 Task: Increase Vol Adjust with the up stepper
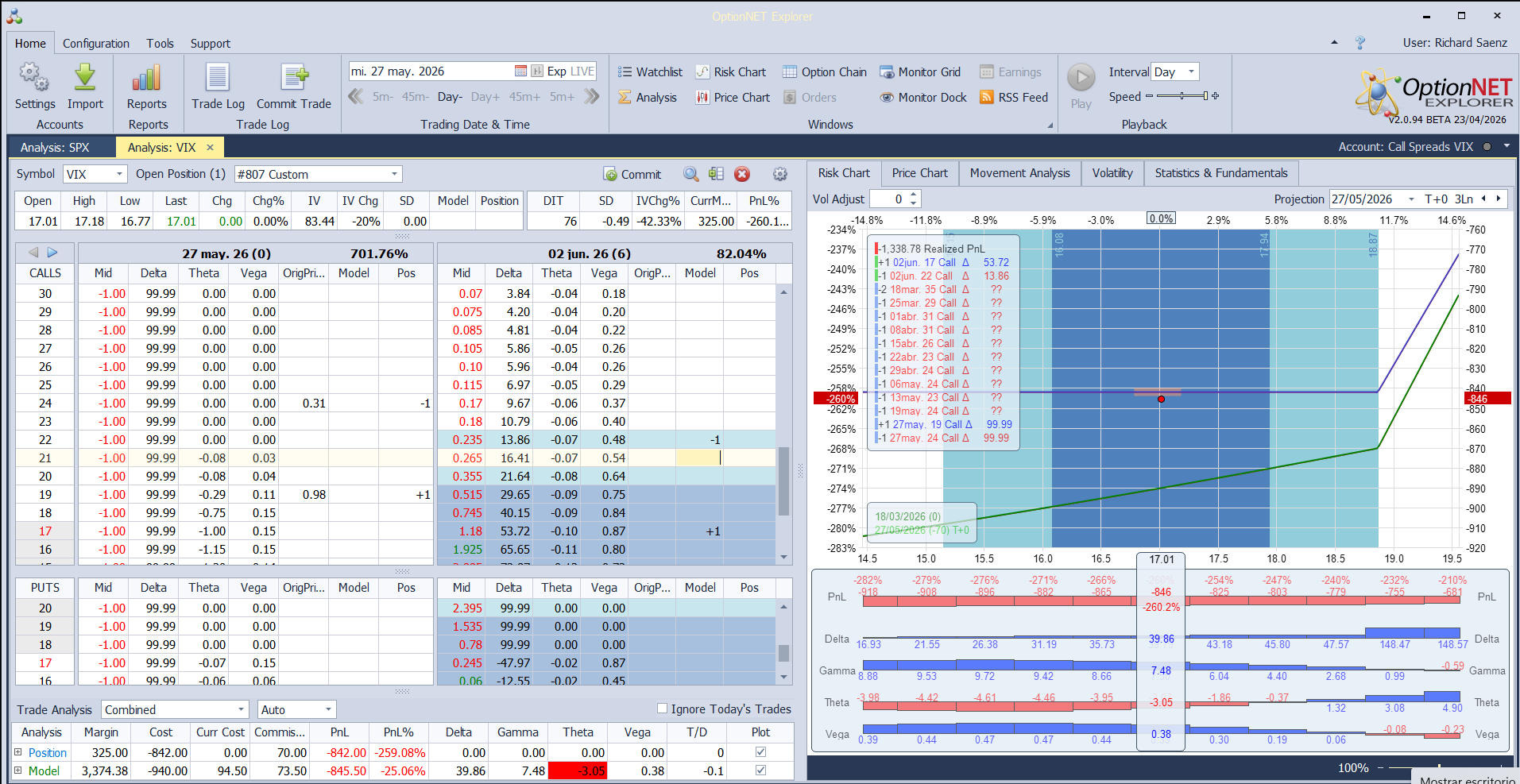point(914,195)
